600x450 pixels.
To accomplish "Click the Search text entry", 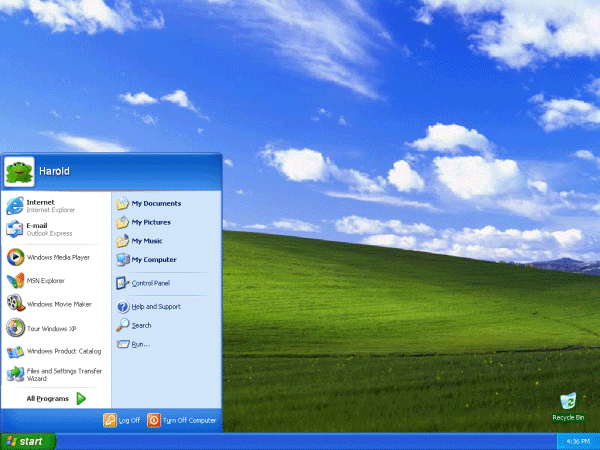I will point(141,326).
